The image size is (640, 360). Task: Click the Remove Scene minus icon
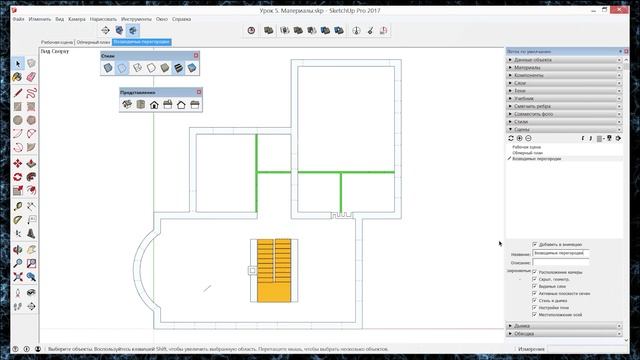point(528,138)
